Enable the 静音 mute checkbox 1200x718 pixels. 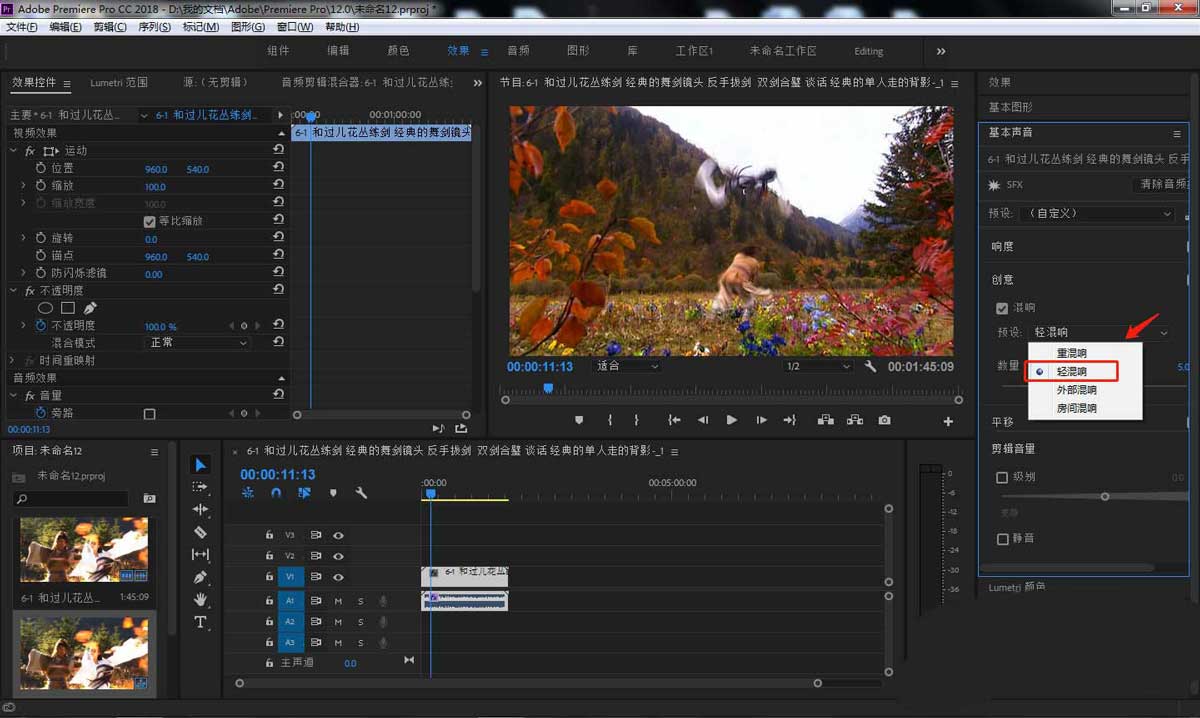pyautogui.click(x=1002, y=539)
